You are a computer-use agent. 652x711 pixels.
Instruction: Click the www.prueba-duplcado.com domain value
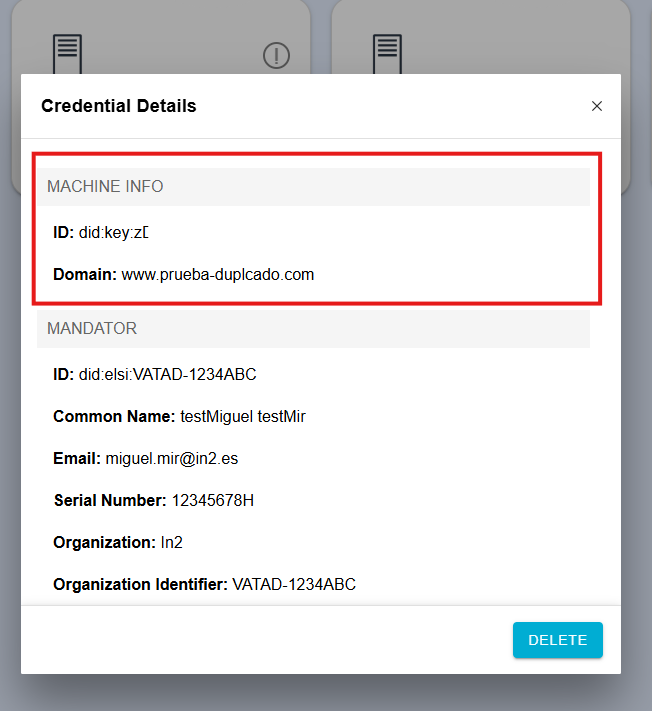(x=218, y=274)
